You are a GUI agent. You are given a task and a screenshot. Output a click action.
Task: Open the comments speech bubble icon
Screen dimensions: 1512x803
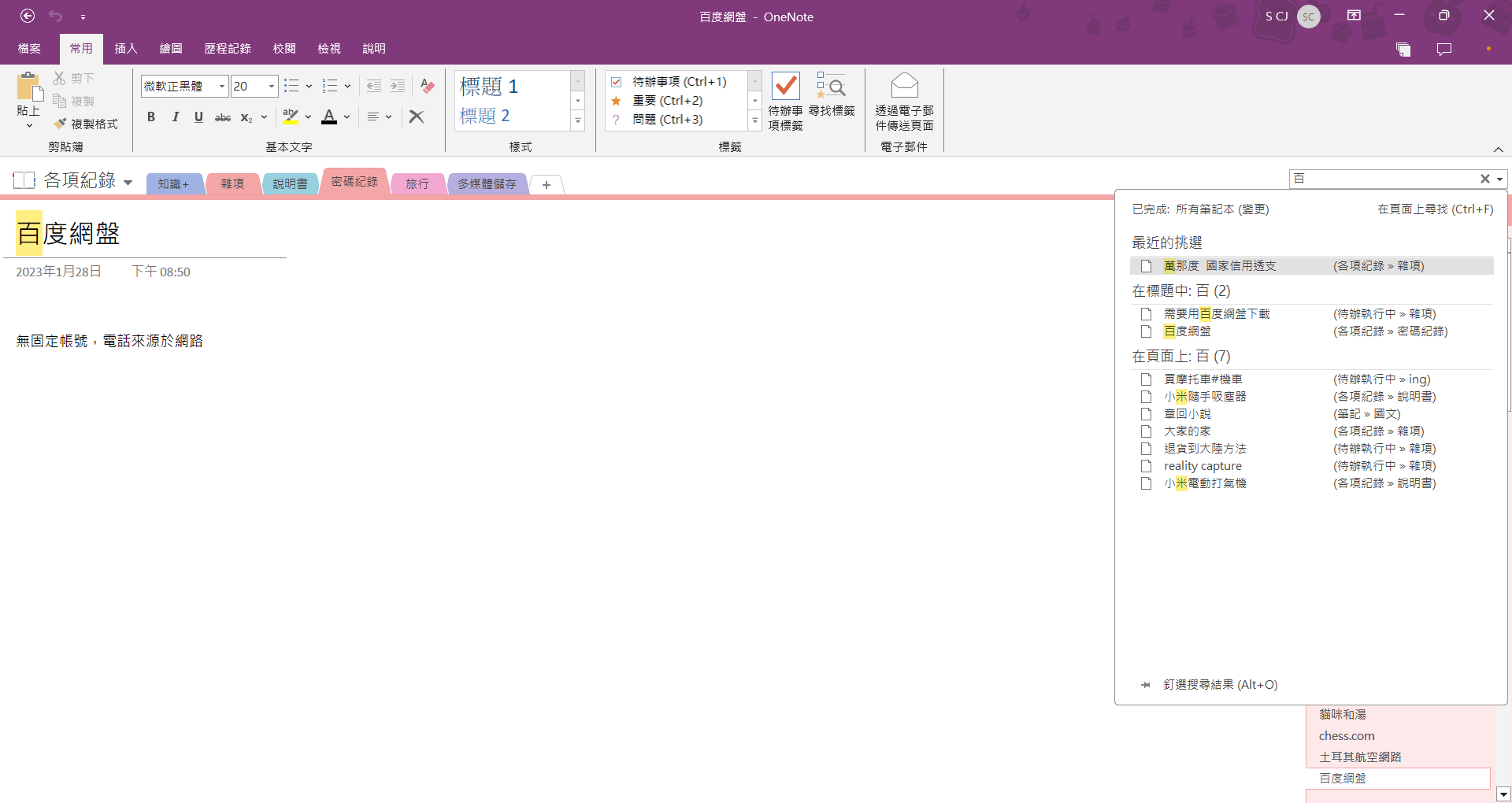pos(1444,50)
